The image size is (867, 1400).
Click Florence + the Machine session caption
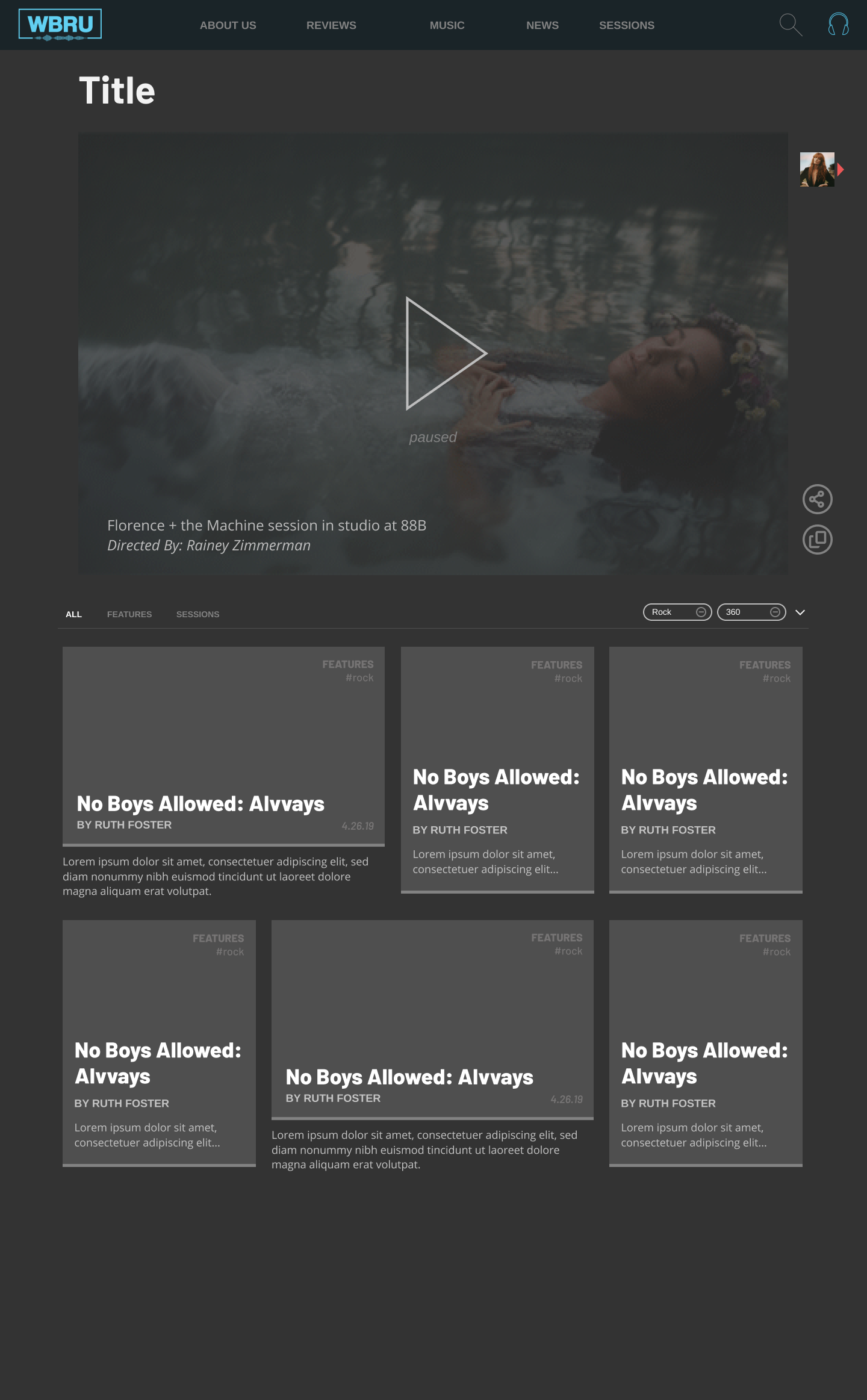[267, 525]
